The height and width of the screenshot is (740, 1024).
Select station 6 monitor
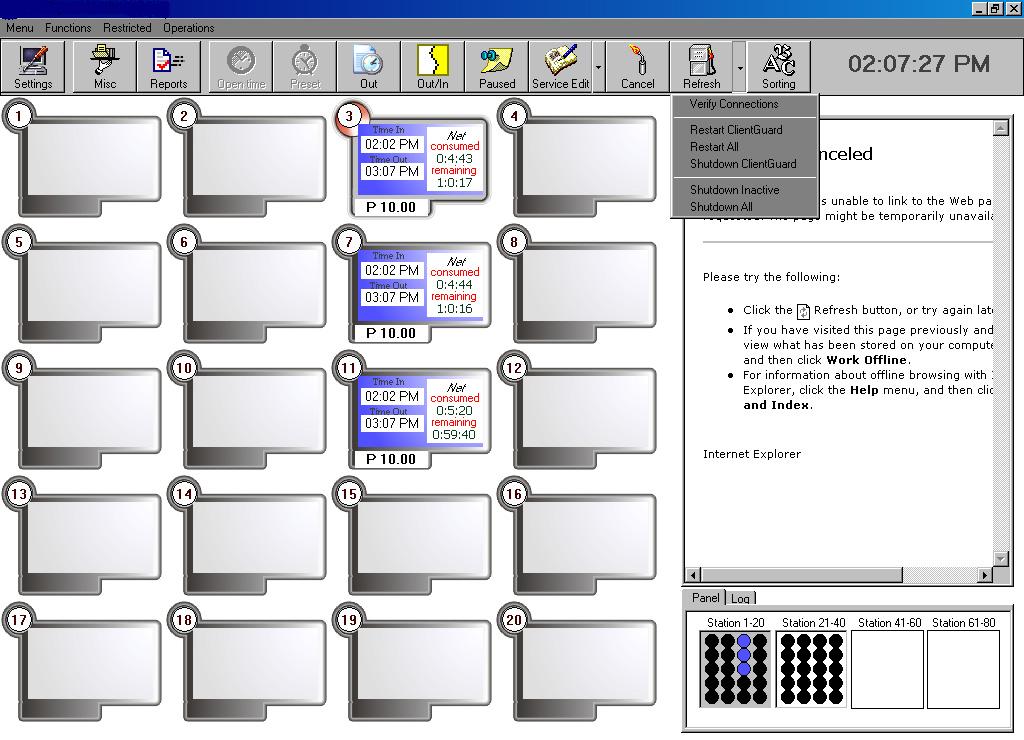tap(248, 283)
